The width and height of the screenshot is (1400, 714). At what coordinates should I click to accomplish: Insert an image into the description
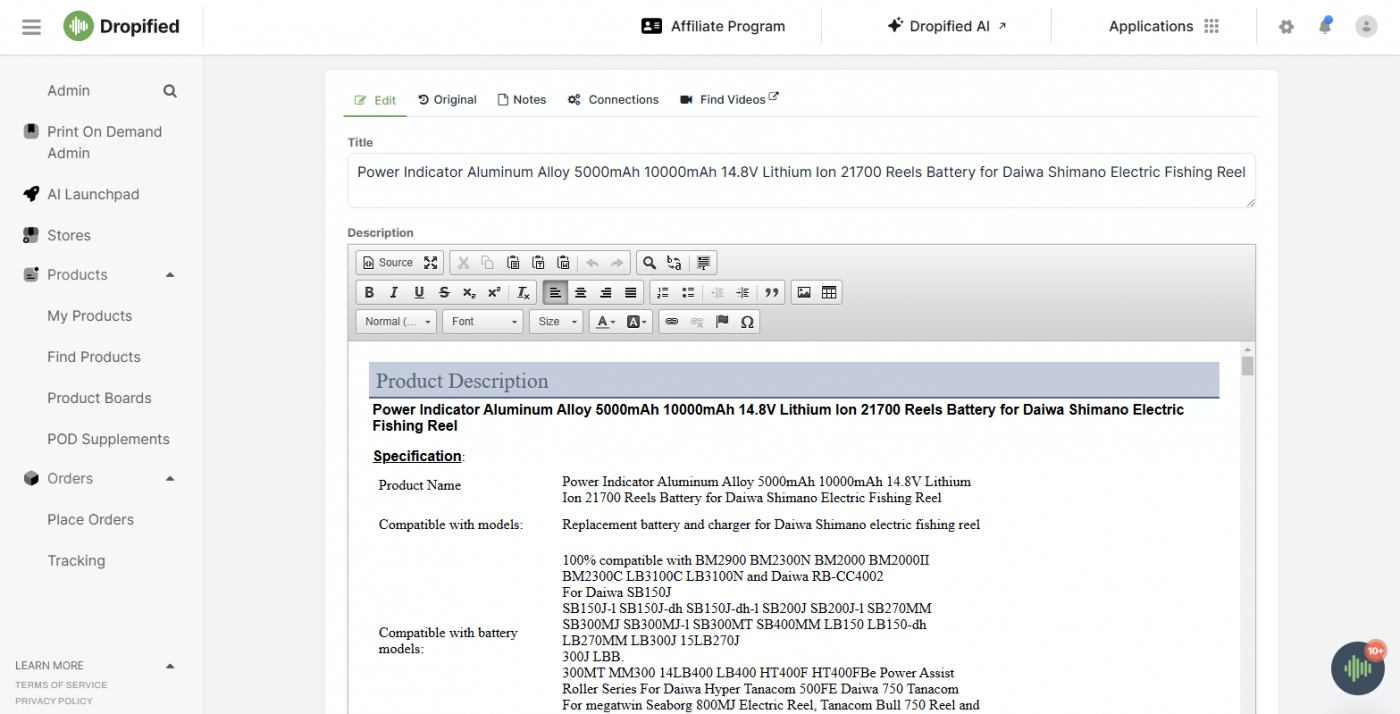804,292
